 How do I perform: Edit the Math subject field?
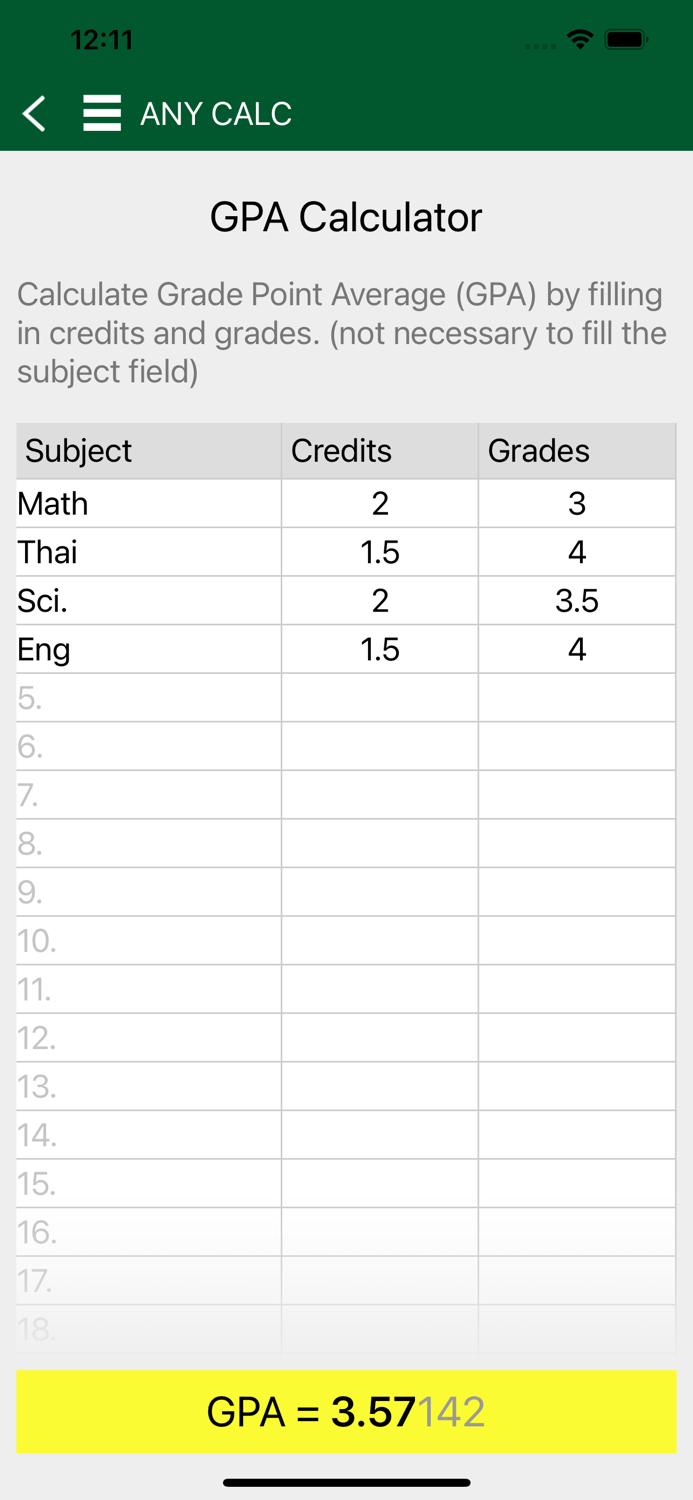(140, 503)
